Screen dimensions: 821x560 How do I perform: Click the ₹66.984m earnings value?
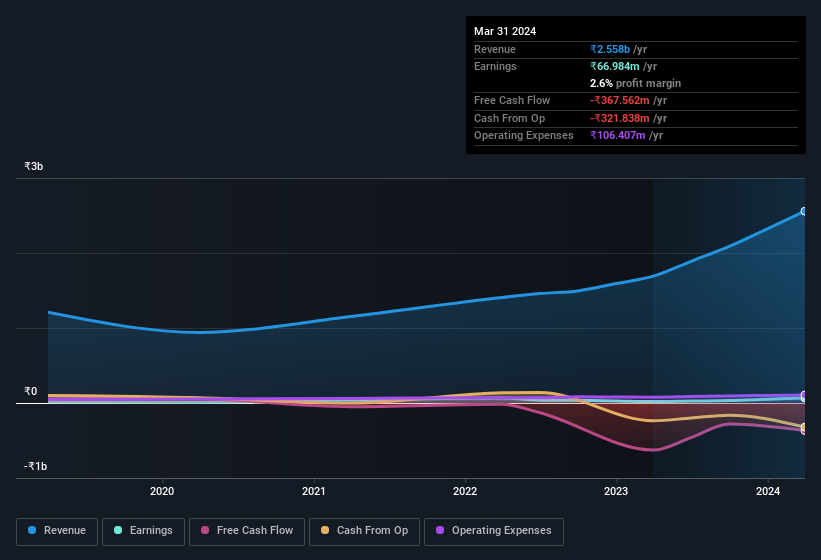click(x=615, y=66)
